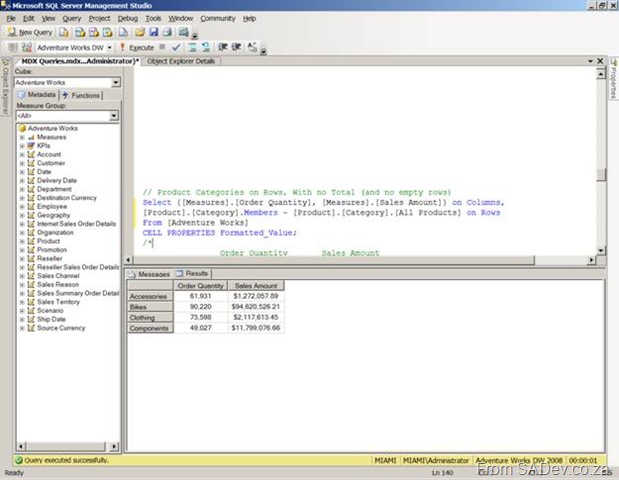The height and width of the screenshot is (480, 619).
Task: Click the Comment Out Selected Lines icon
Action: coord(193,48)
